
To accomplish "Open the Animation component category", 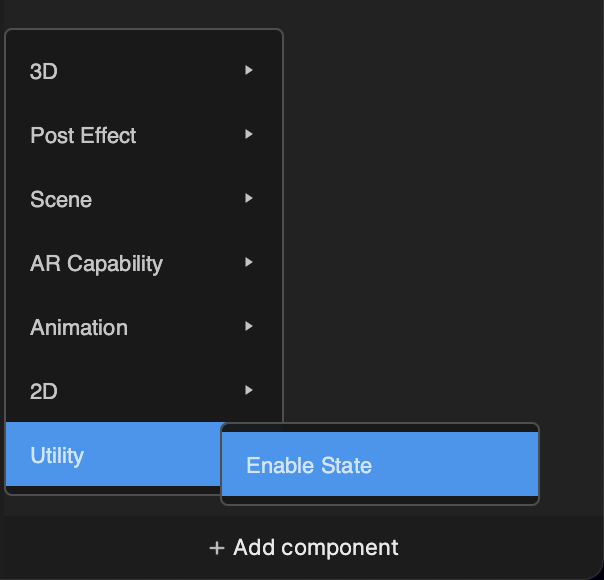I will point(144,327).
